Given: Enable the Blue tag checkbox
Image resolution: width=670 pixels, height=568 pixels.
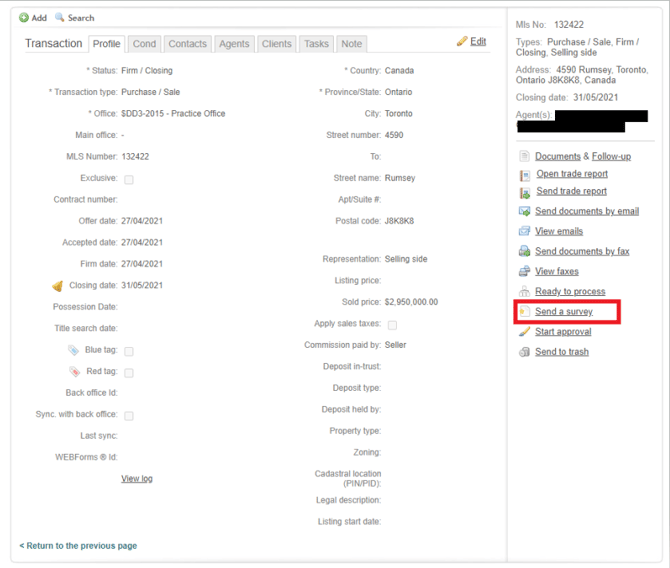Looking at the screenshot, I should [x=129, y=351].
